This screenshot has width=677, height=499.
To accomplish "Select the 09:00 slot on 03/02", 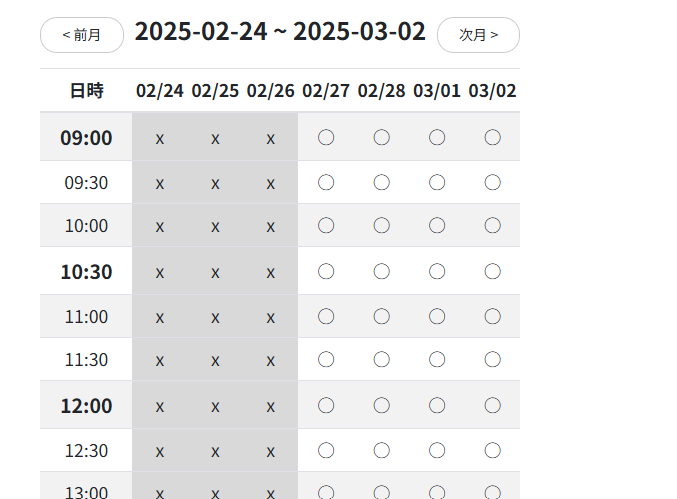I will point(492,138).
